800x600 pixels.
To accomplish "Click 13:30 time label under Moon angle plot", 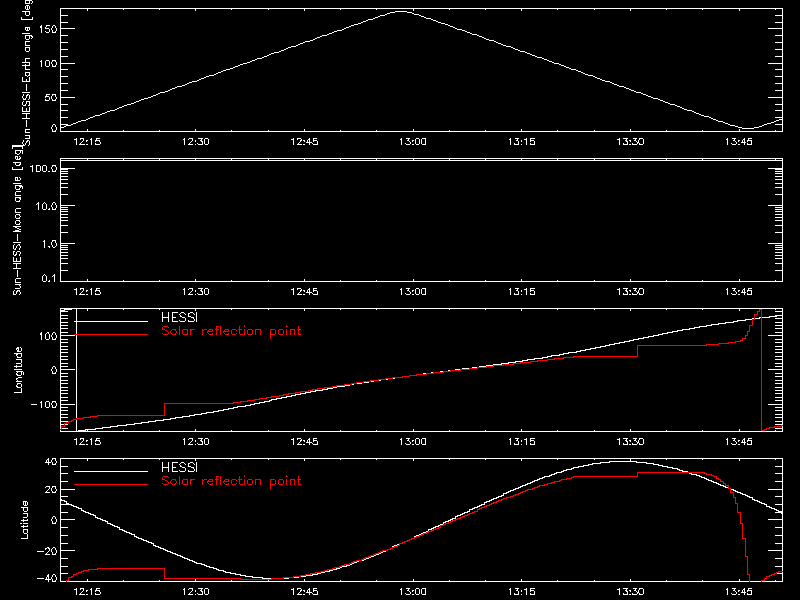I will click(630, 292).
